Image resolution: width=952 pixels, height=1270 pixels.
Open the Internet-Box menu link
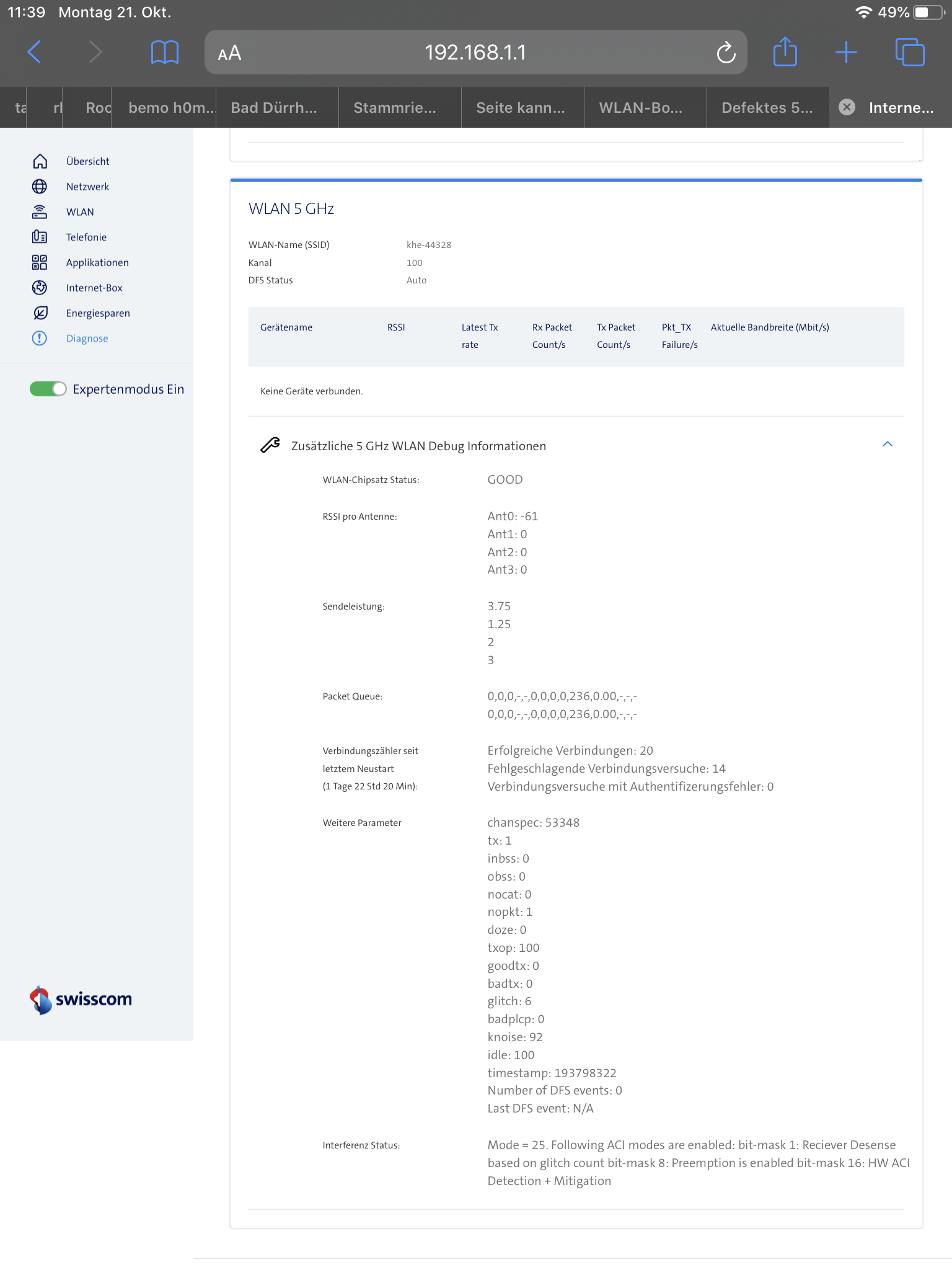(94, 288)
